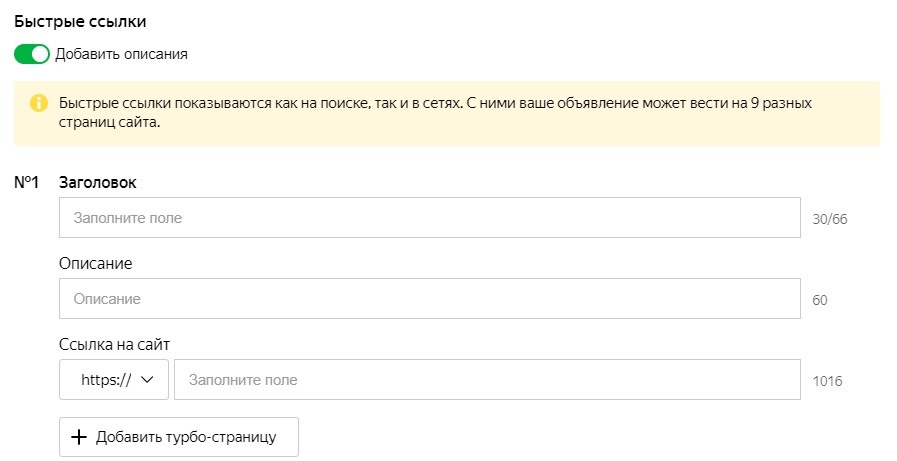Click the chevron arrow of the protocol selector
897x461 pixels.
coord(147,380)
